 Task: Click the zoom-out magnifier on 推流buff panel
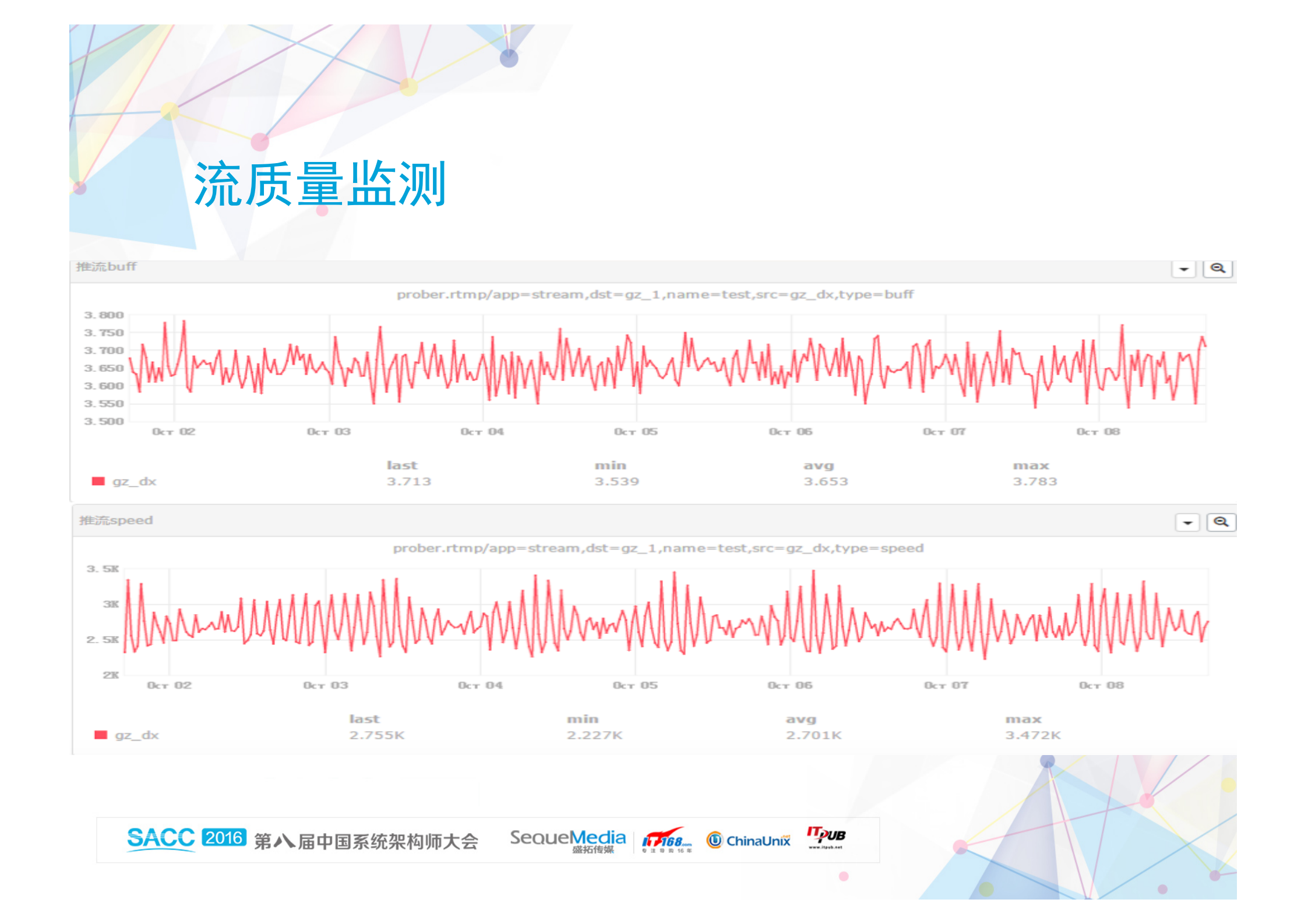click(1218, 269)
